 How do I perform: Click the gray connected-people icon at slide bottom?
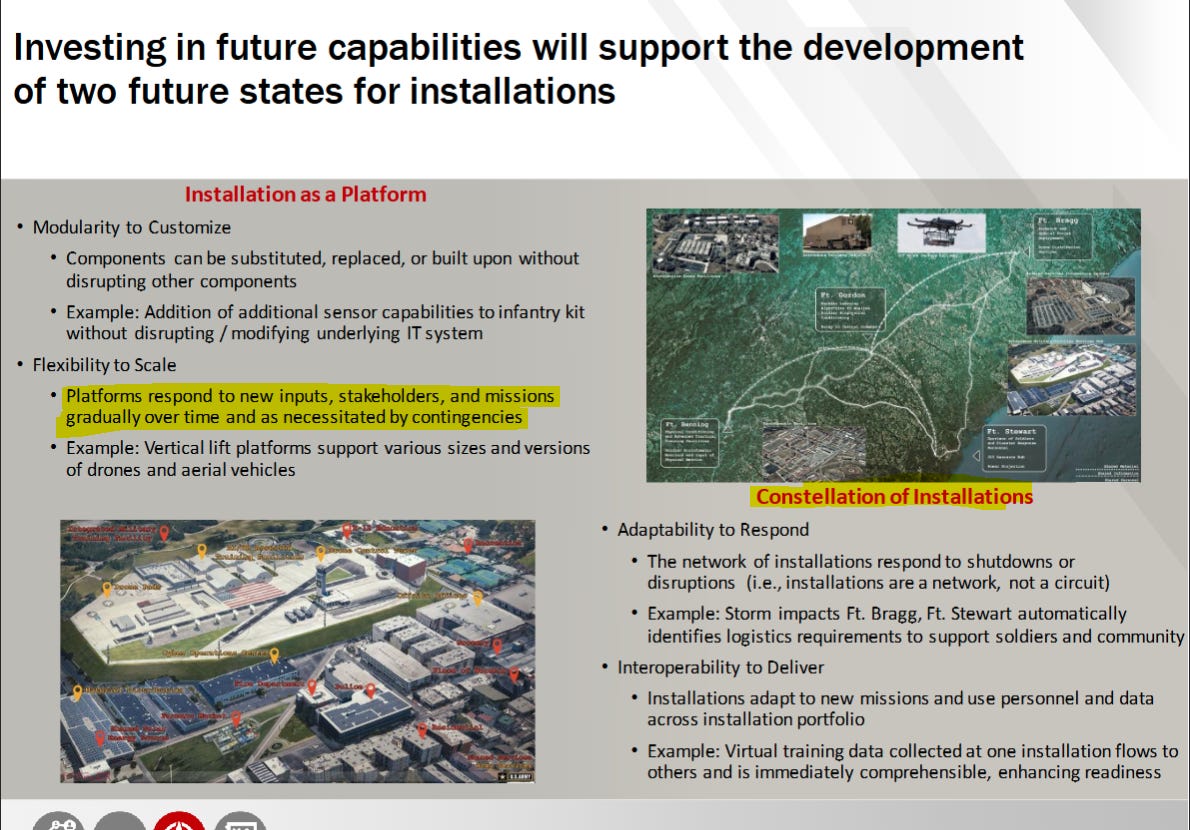pos(58,821)
